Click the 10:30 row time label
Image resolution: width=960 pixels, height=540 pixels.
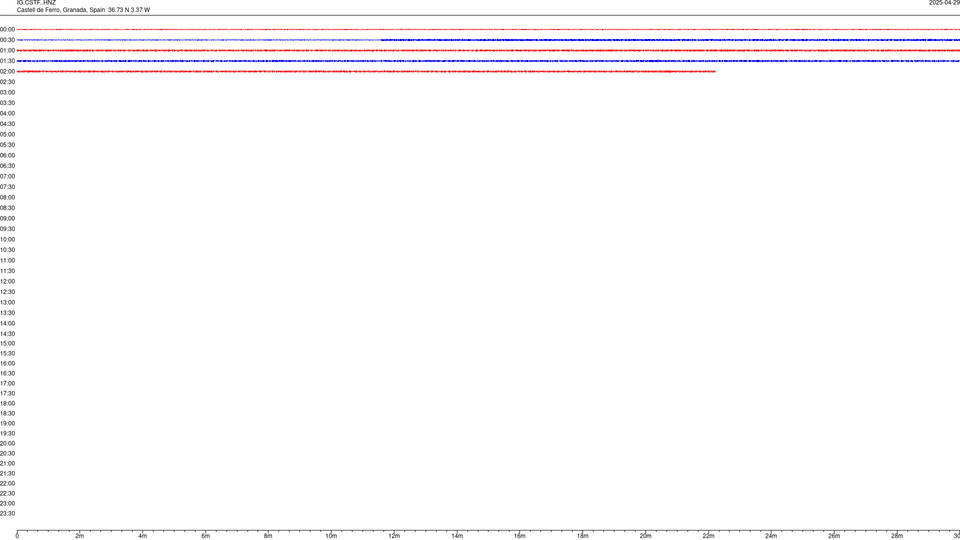click(7, 250)
